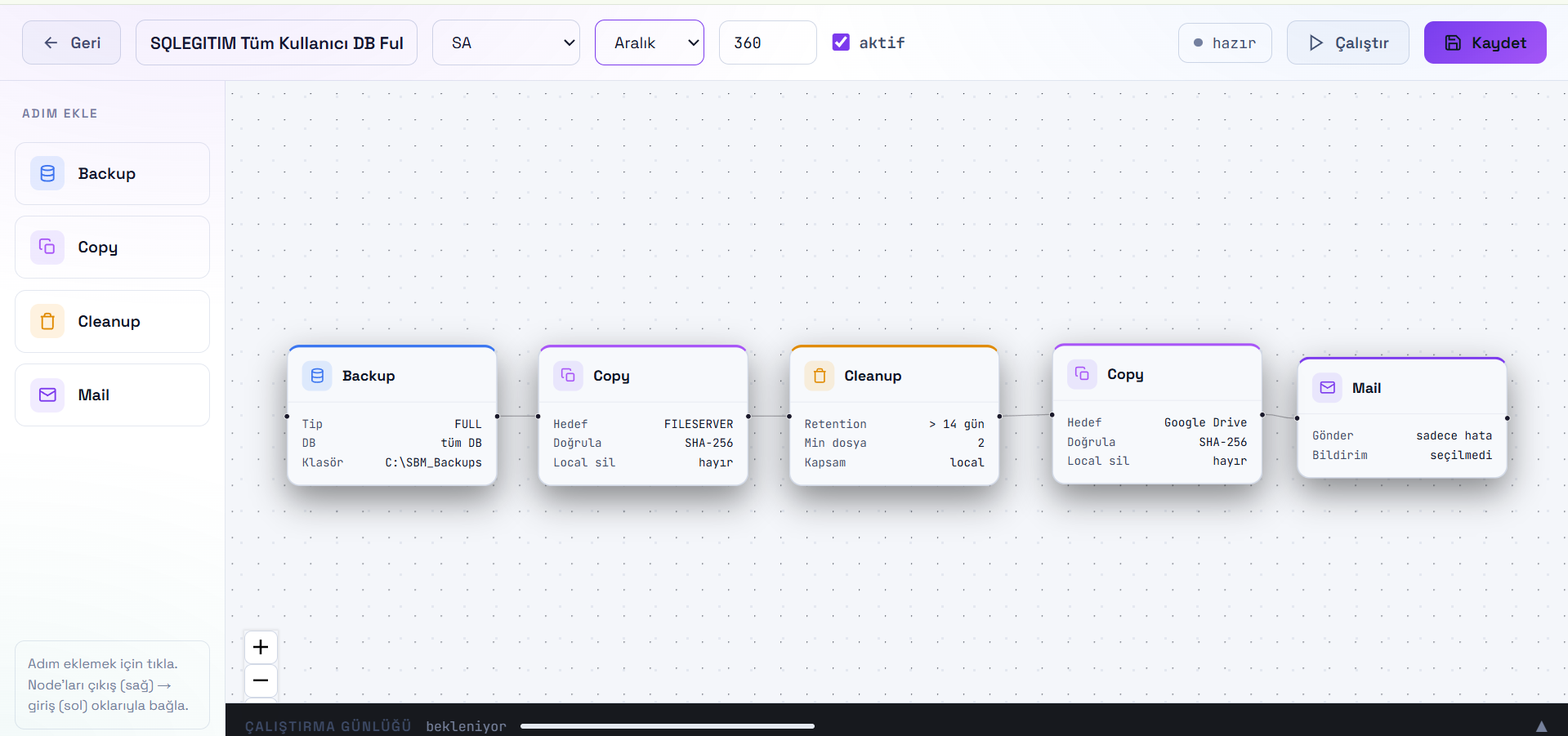Image resolution: width=1568 pixels, height=736 pixels.
Task: Go back with the Geri button
Action: point(72,42)
